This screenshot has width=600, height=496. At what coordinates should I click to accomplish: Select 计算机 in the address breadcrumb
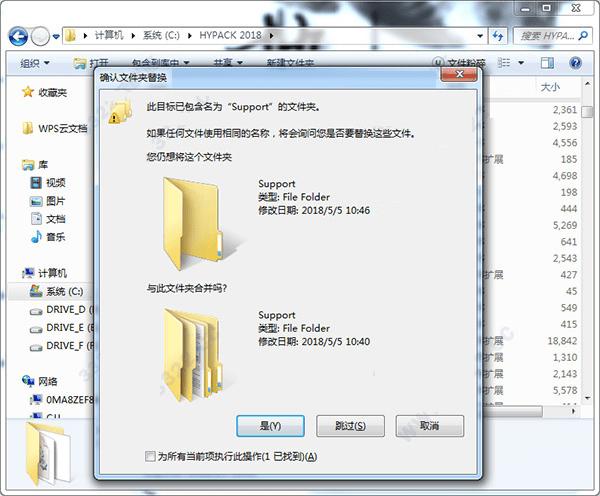[x=109, y=36]
